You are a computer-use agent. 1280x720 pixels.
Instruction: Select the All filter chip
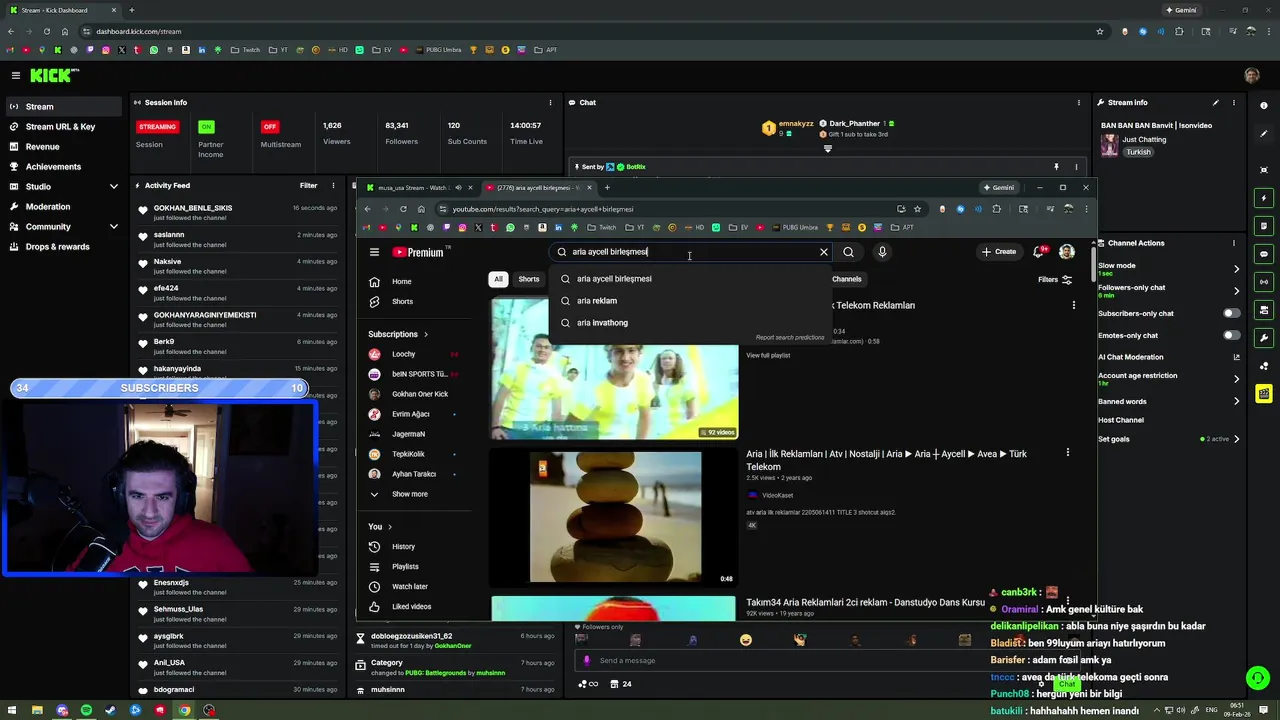tap(498, 279)
